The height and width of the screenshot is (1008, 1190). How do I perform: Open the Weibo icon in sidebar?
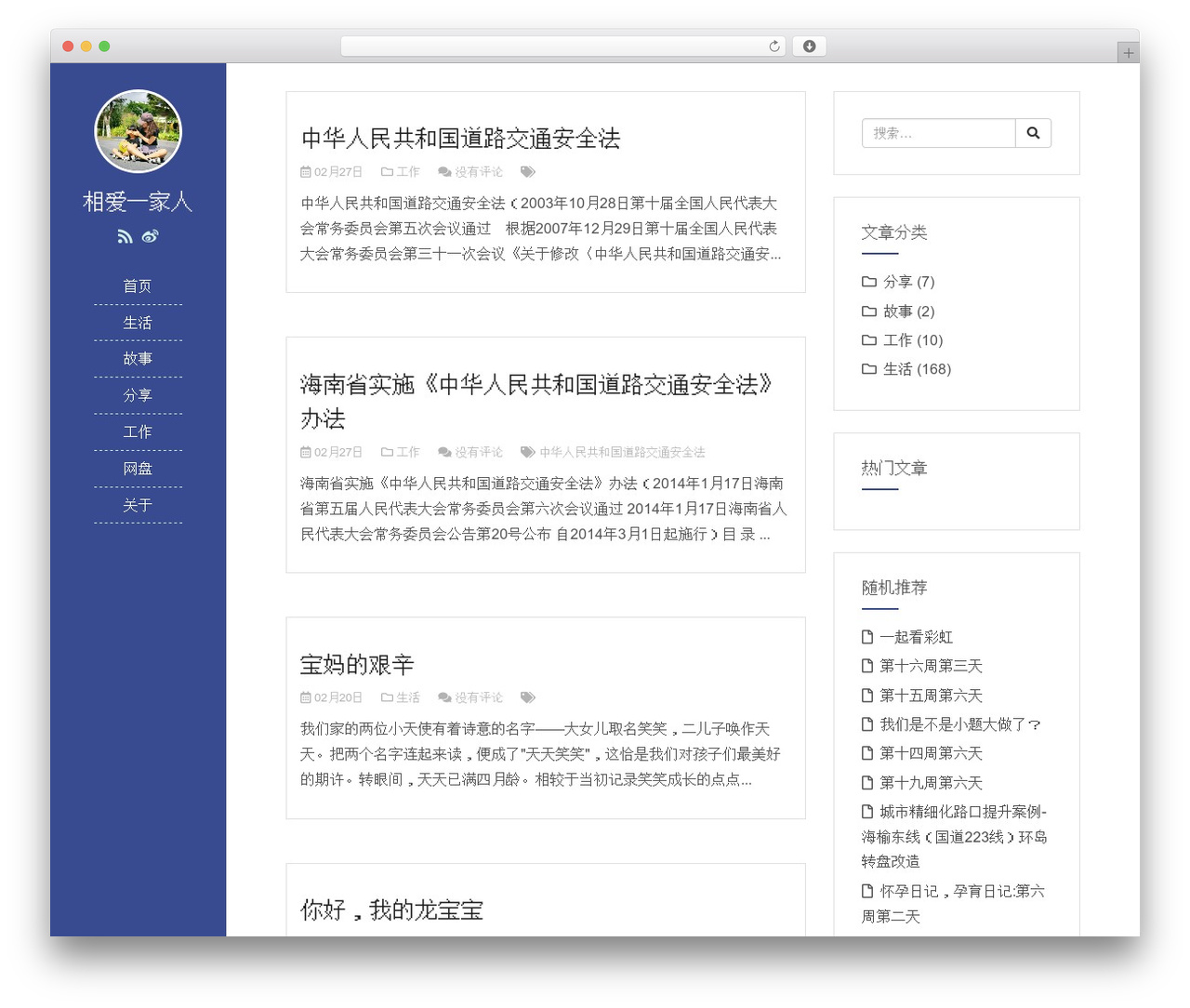[x=150, y=236]
